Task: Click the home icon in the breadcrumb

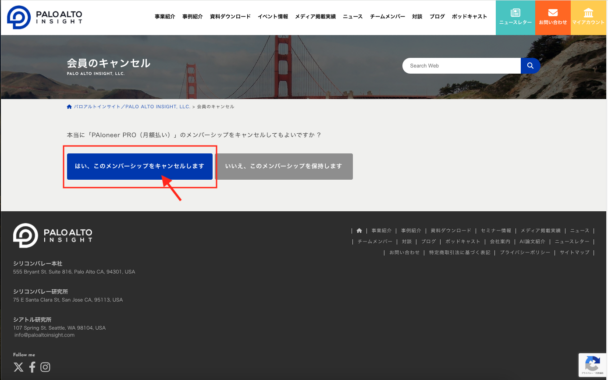Action: [69, 107]
